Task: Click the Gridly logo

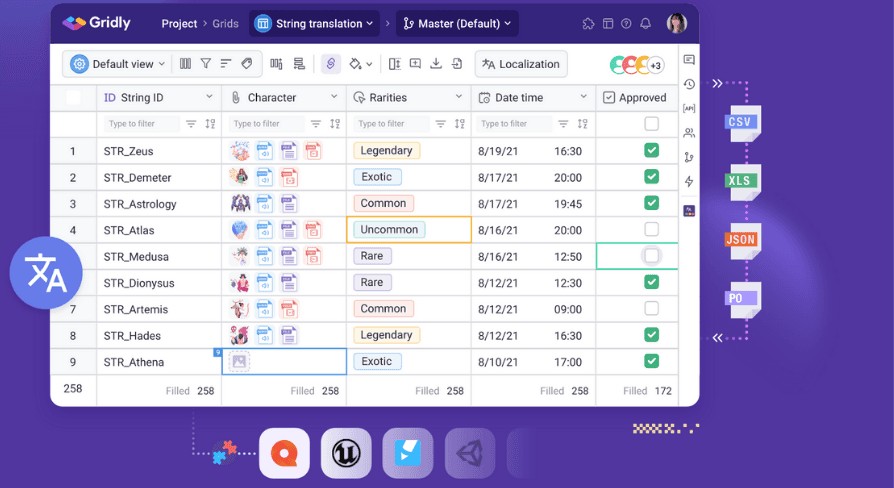Action: [96, 23]
